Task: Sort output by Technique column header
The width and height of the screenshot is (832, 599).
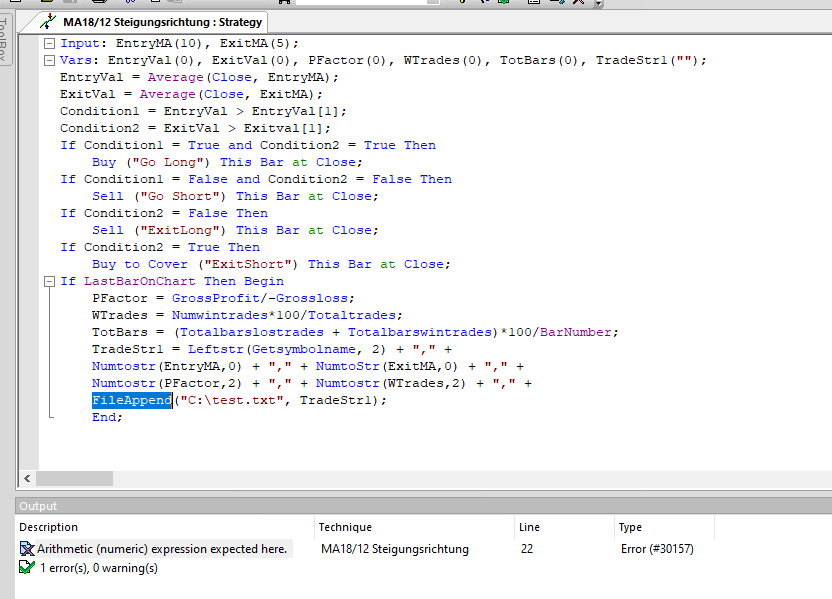Action: coord(414,527)
